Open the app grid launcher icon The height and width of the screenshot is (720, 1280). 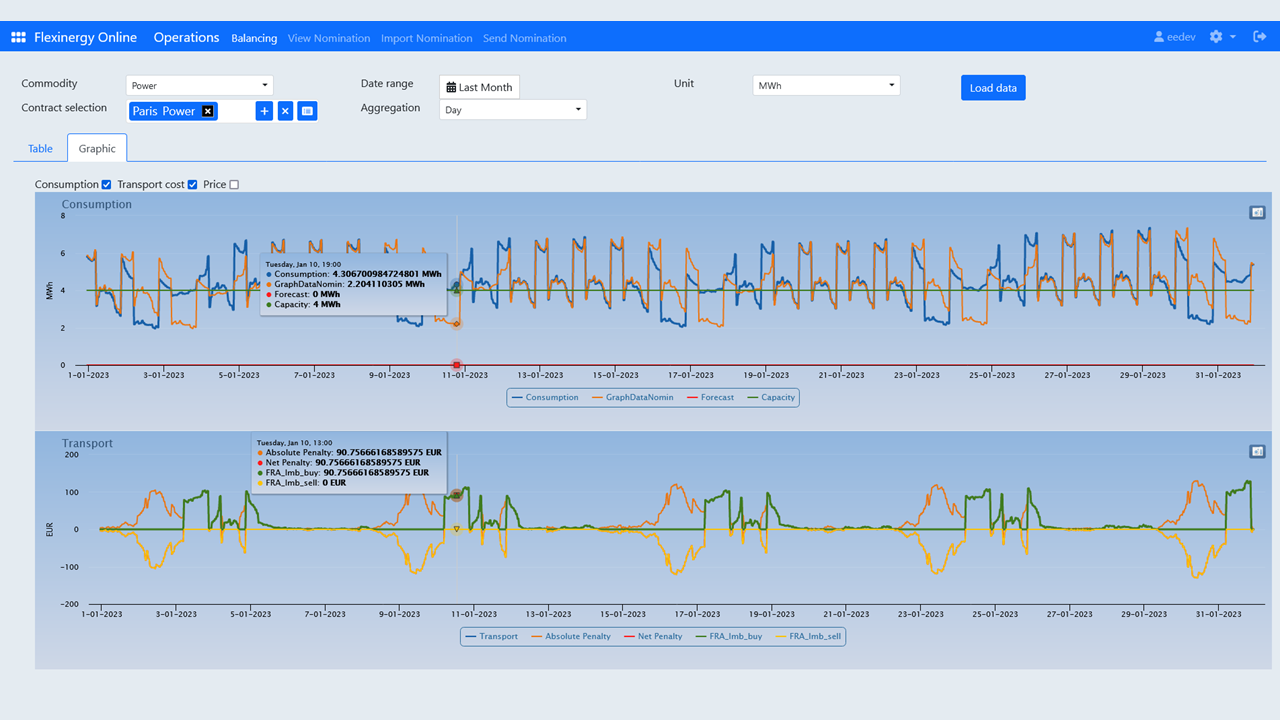tap(18, 38)
